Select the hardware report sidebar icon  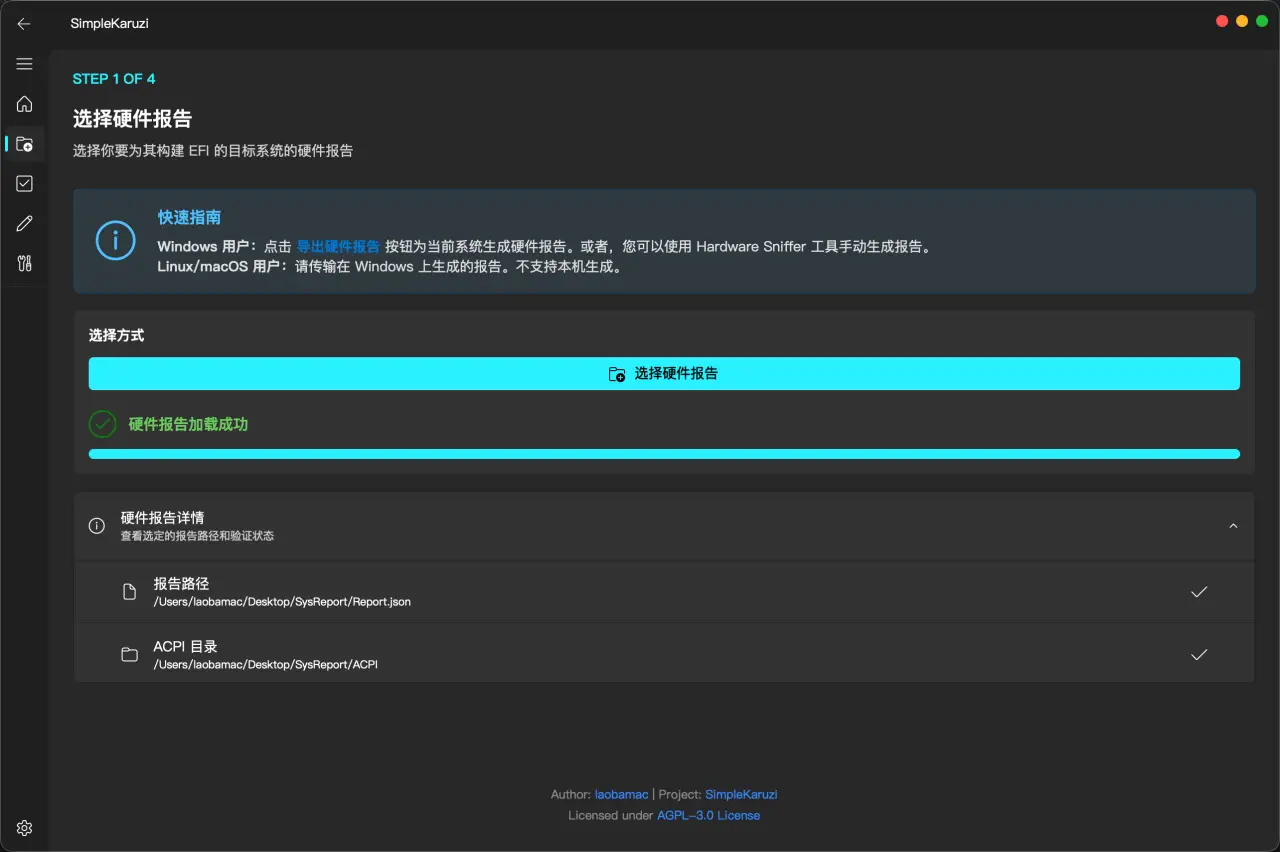point(24,144)
